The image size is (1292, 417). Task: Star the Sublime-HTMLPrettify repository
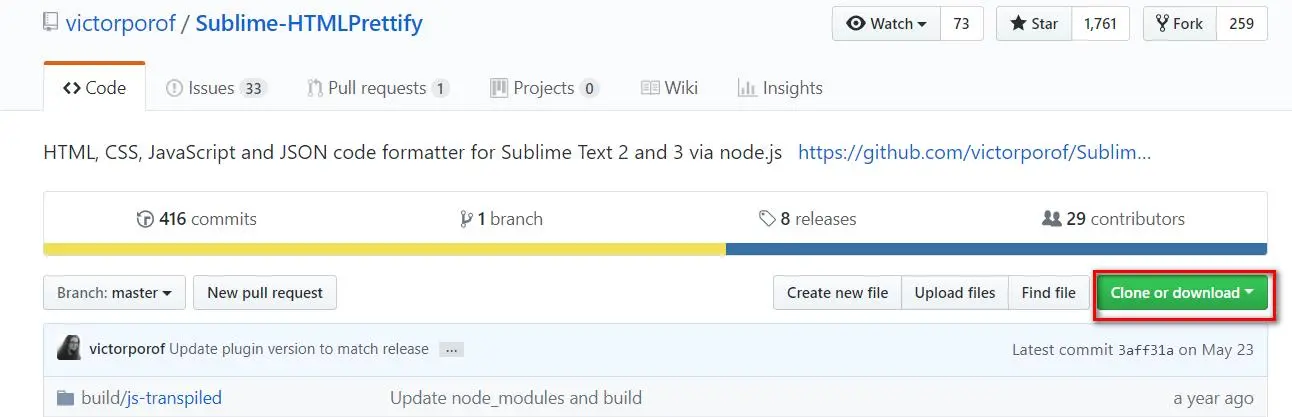click(1034, 24)
